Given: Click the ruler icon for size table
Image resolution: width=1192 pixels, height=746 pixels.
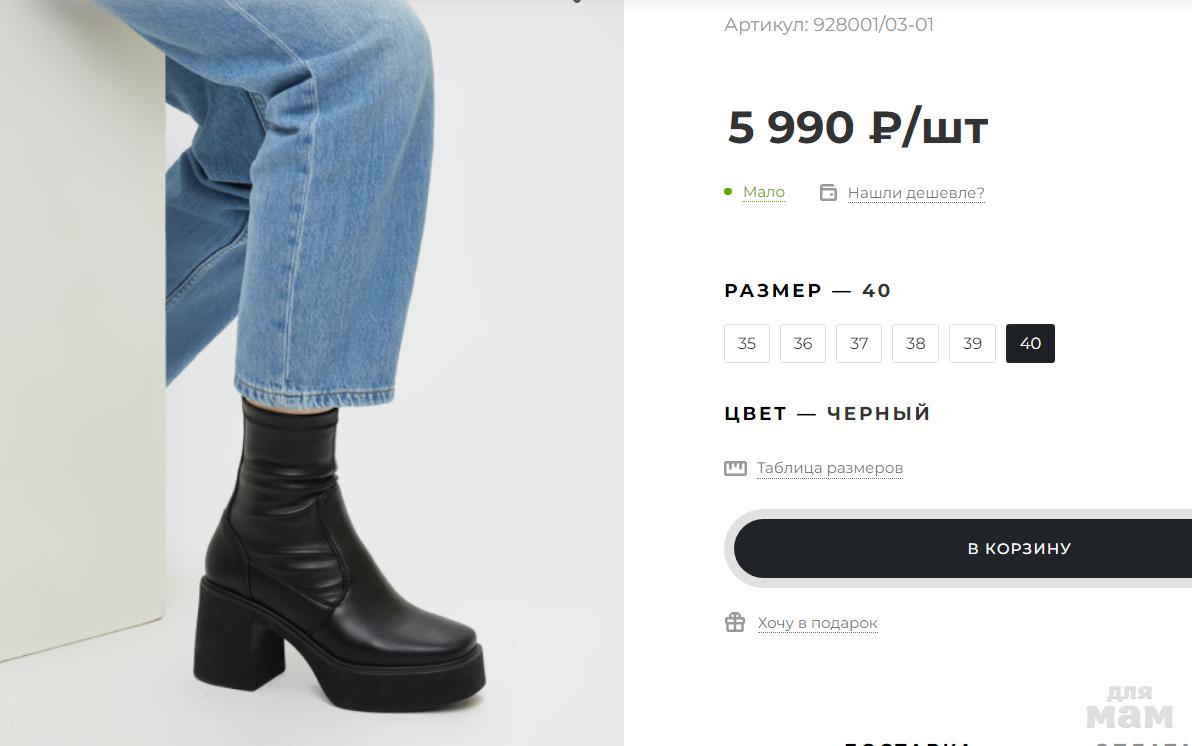Looking at the screenshot, I should coord(735,468).
